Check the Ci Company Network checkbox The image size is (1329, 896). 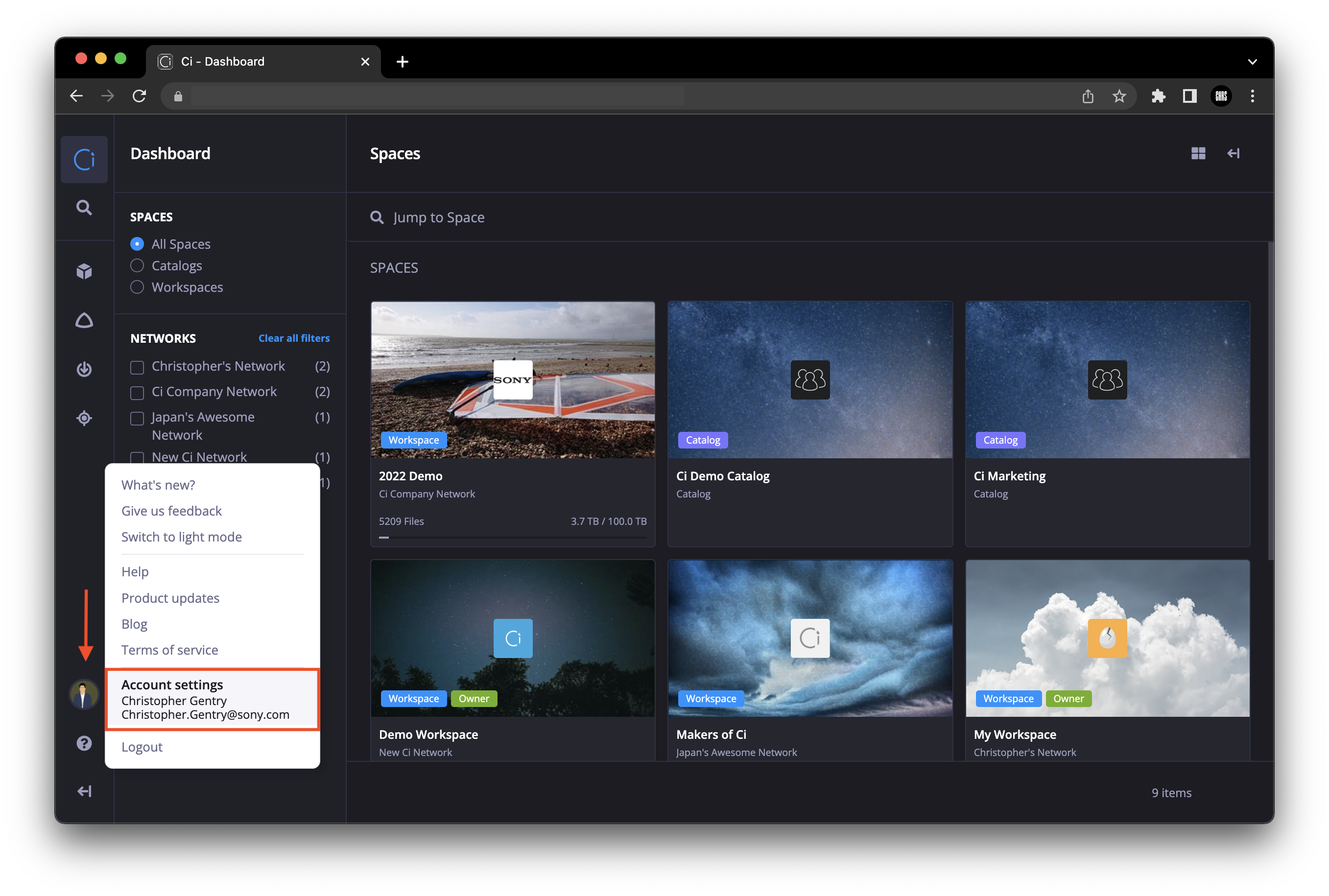click(137, 393)
